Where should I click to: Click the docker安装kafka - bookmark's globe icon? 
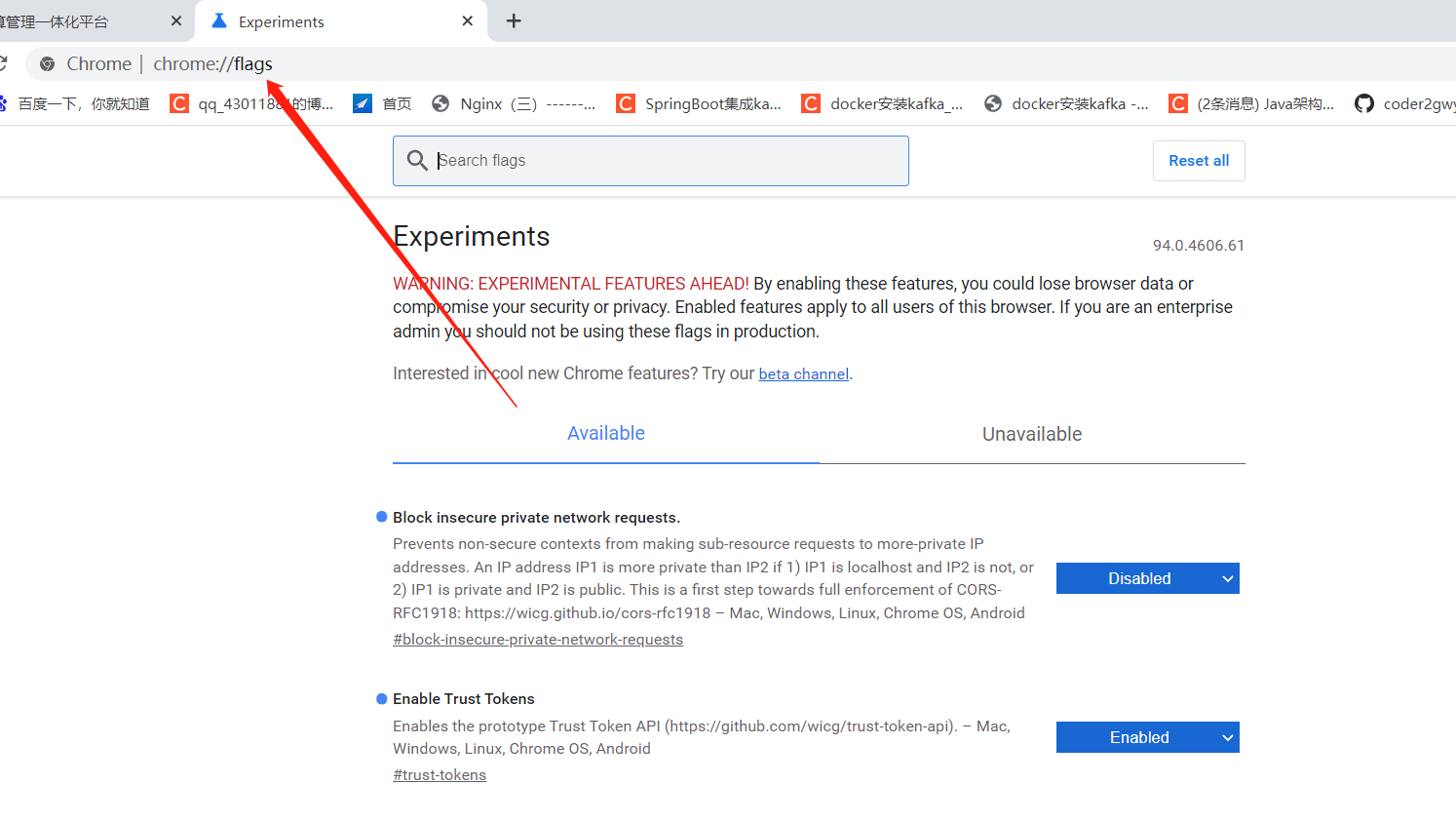pos(993,103)
